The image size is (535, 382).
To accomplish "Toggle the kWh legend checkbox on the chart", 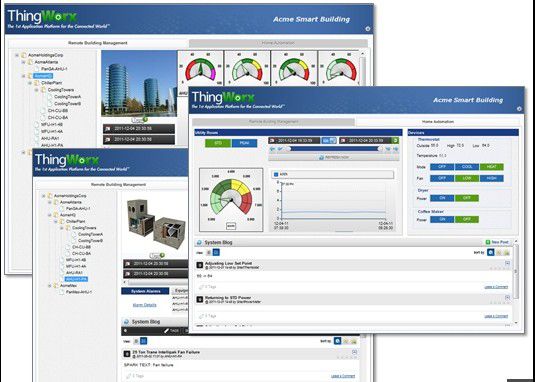I will click(276, 174).
